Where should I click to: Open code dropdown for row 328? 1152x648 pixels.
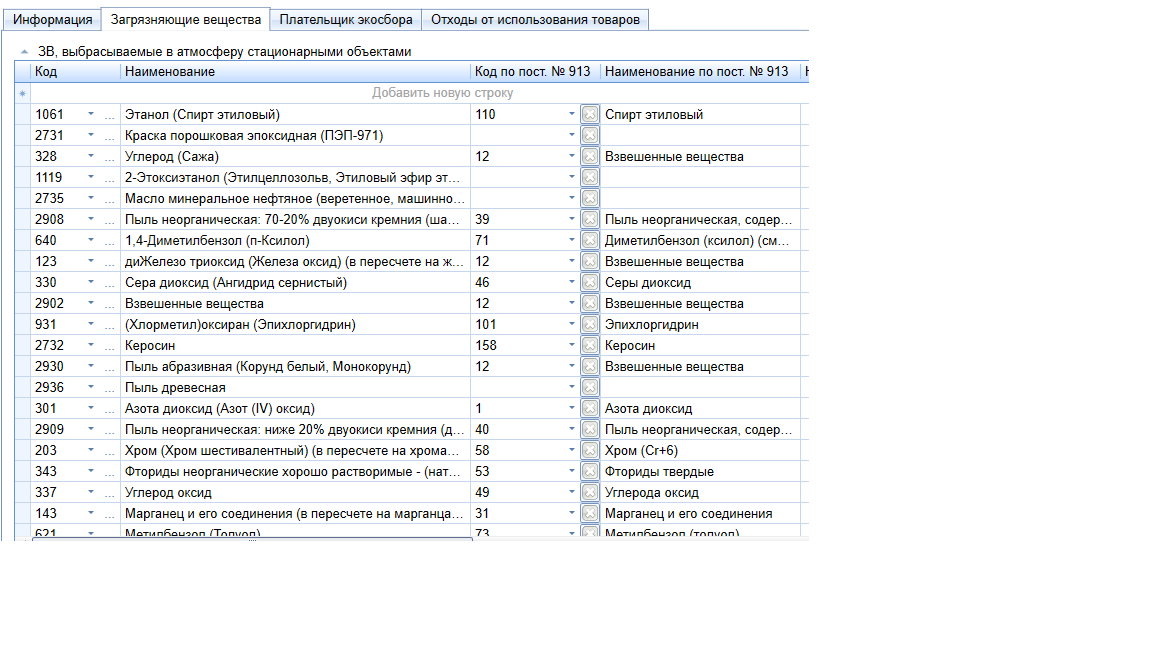91,156
